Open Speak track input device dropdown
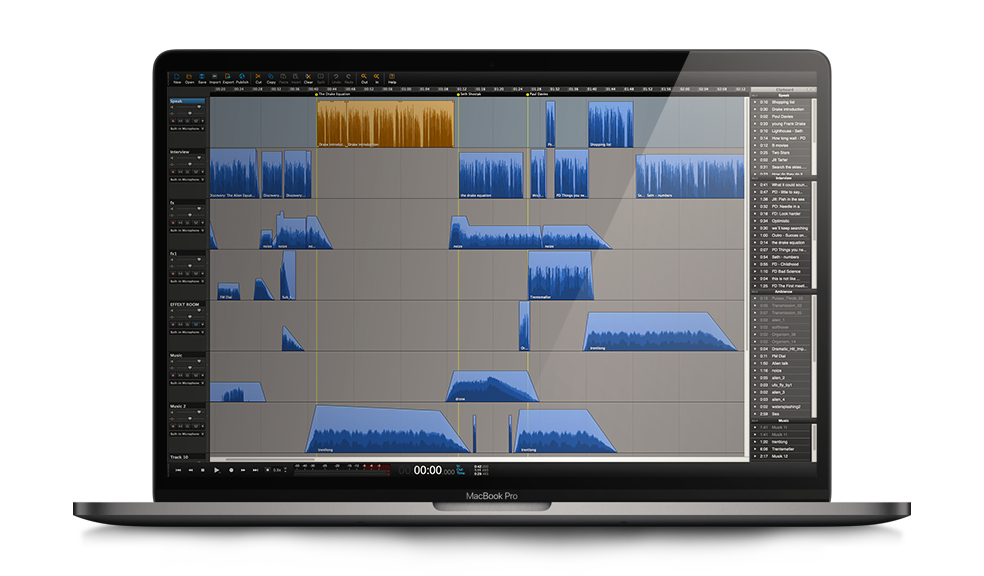Viewport: 984px width, 576px height. coord(187,129)
